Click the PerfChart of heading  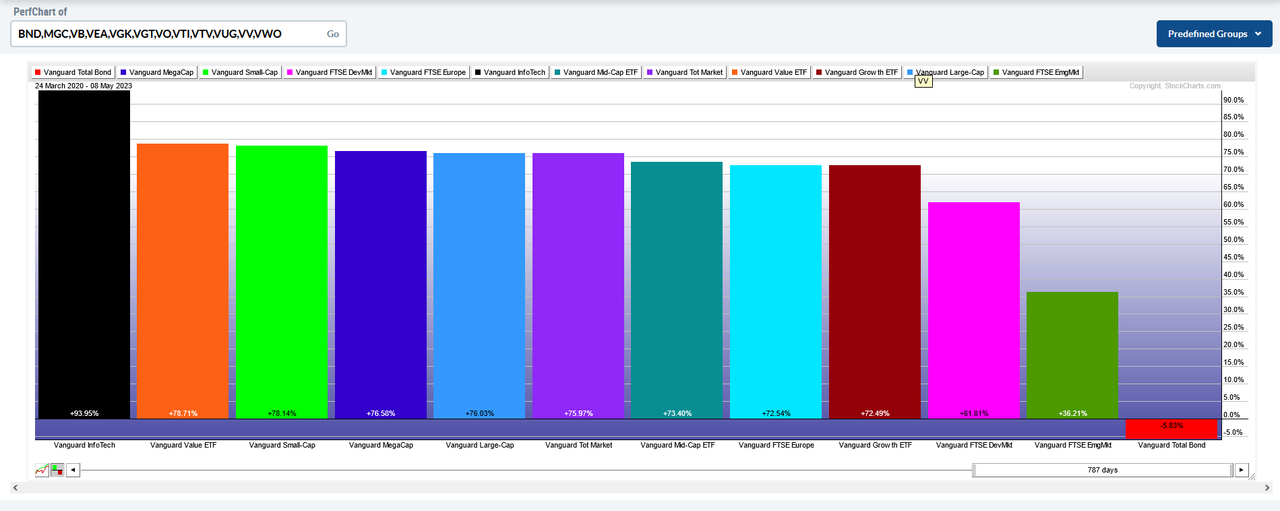tap(40, 11)
